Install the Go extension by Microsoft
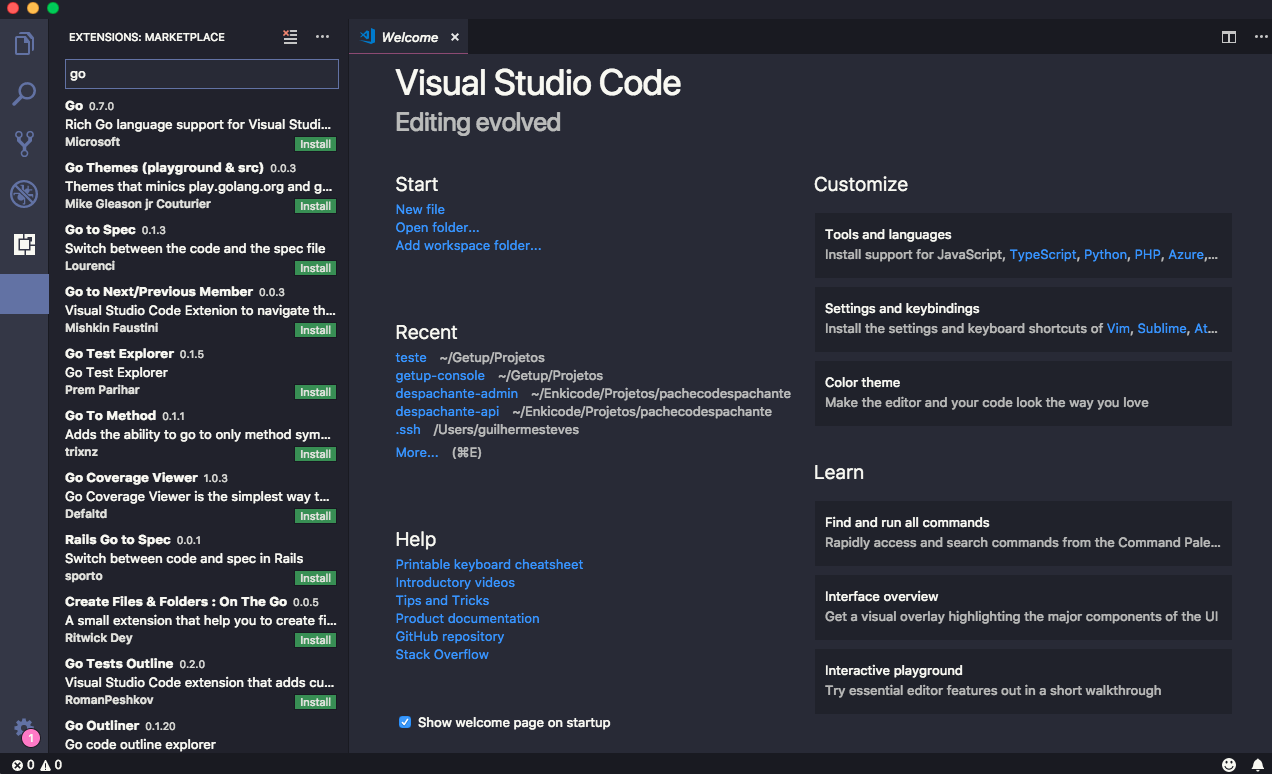 [x=315, y=143]
